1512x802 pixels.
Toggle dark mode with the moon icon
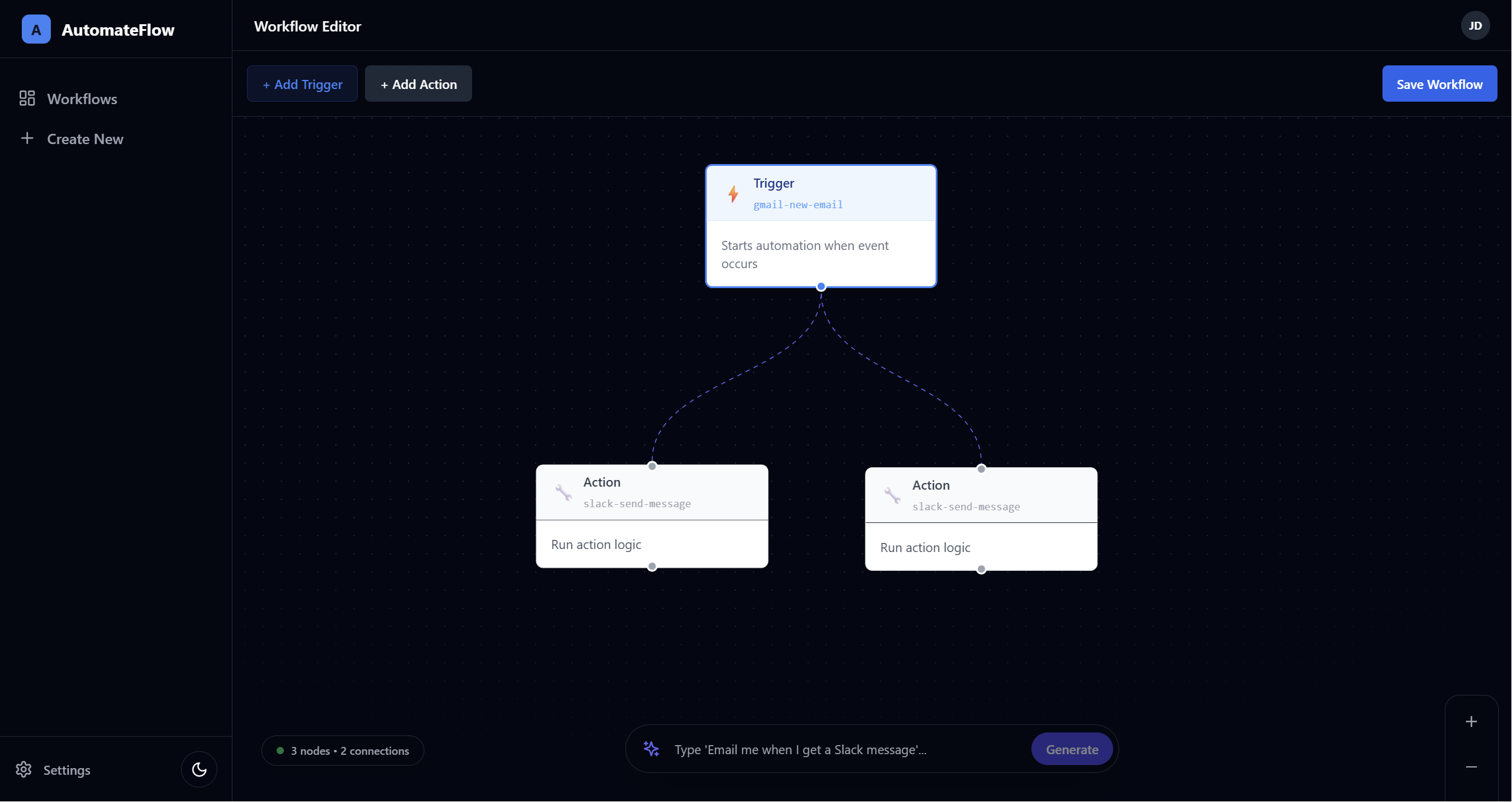[x=199, y=769]
